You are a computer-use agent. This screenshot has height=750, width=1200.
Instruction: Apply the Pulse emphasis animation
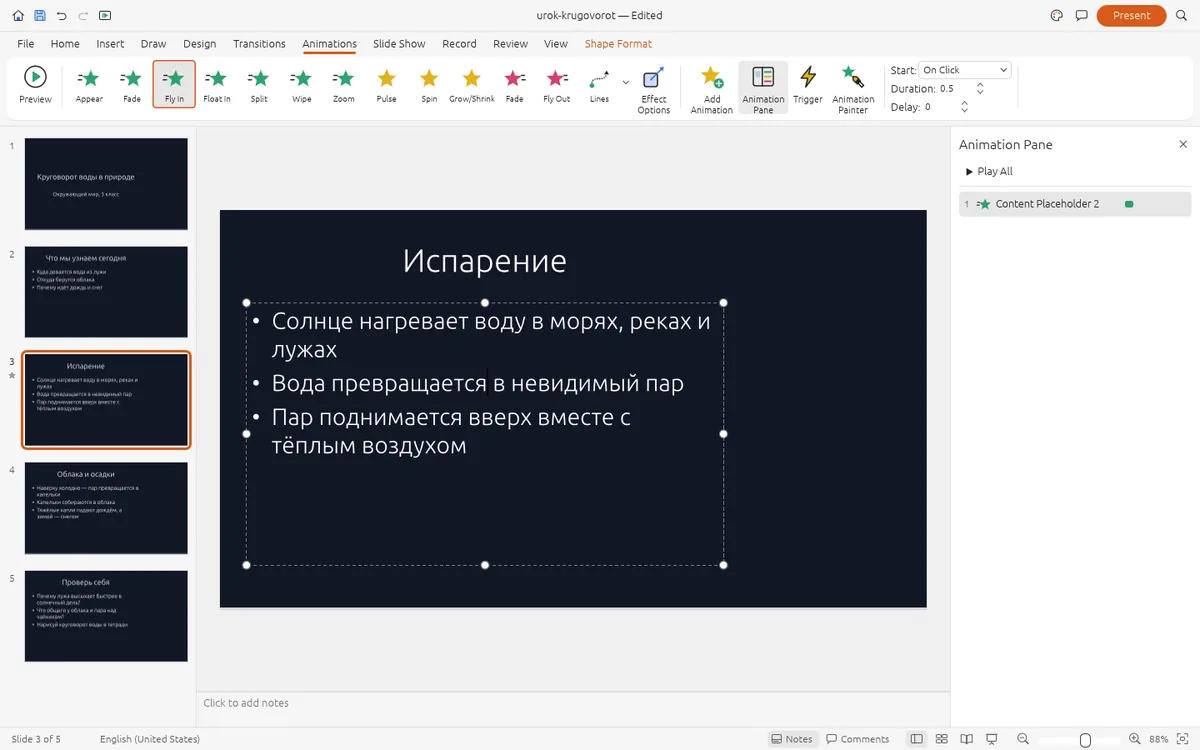pyautogui.click(x=386, y=85)
